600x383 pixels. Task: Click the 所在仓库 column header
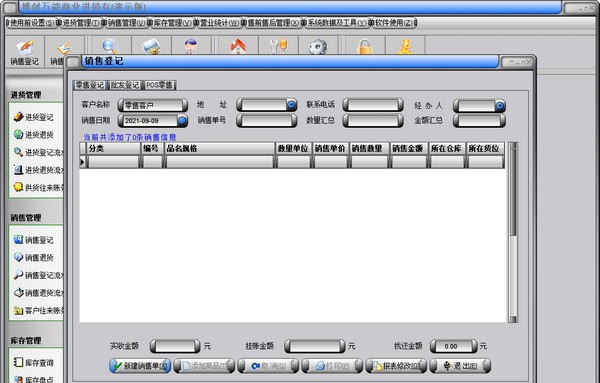pos(446,148)
